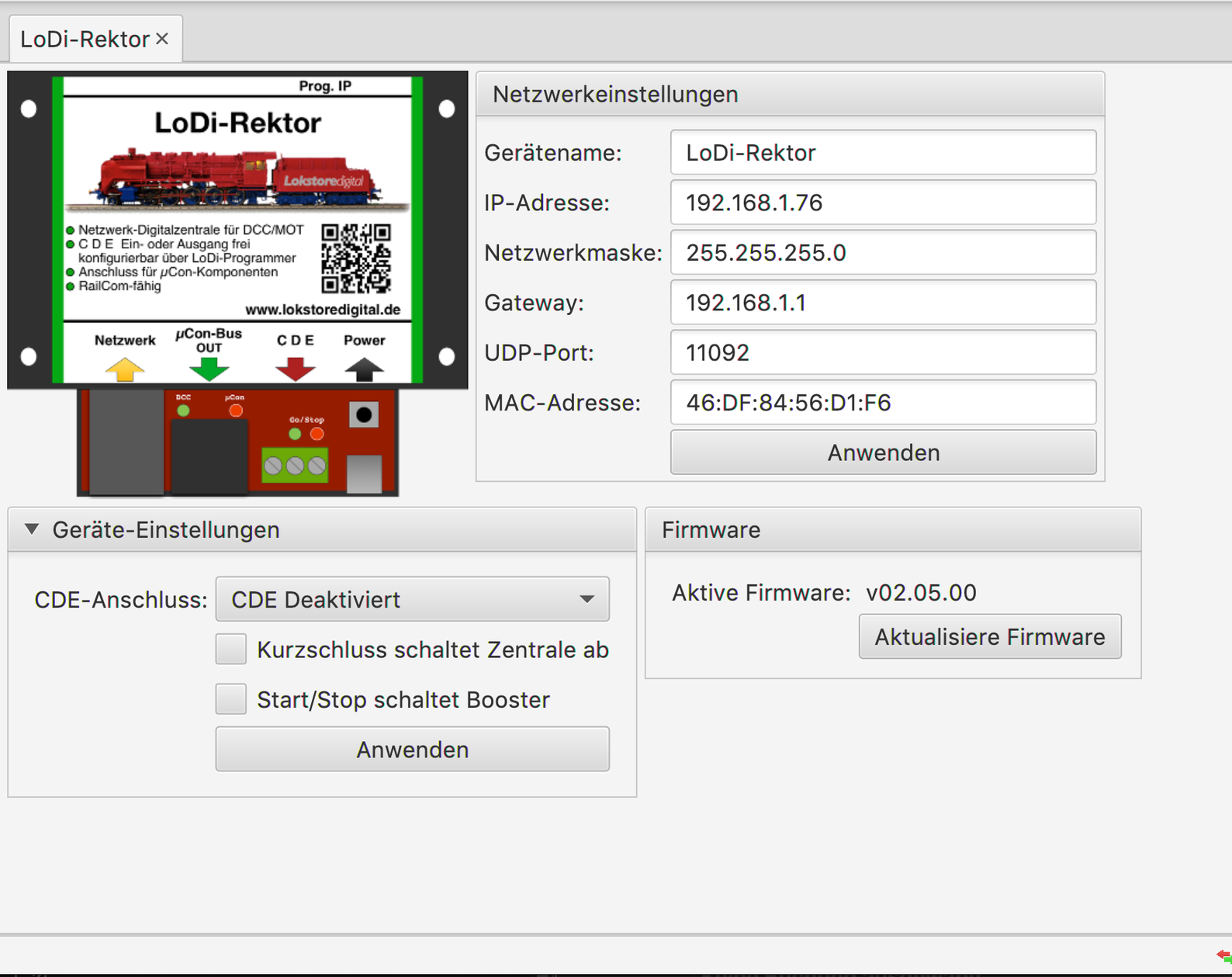This screenshot has width=1232, height=977.
Task: Click www.lokstoredigital.de on the device
Action: (323, 310)
